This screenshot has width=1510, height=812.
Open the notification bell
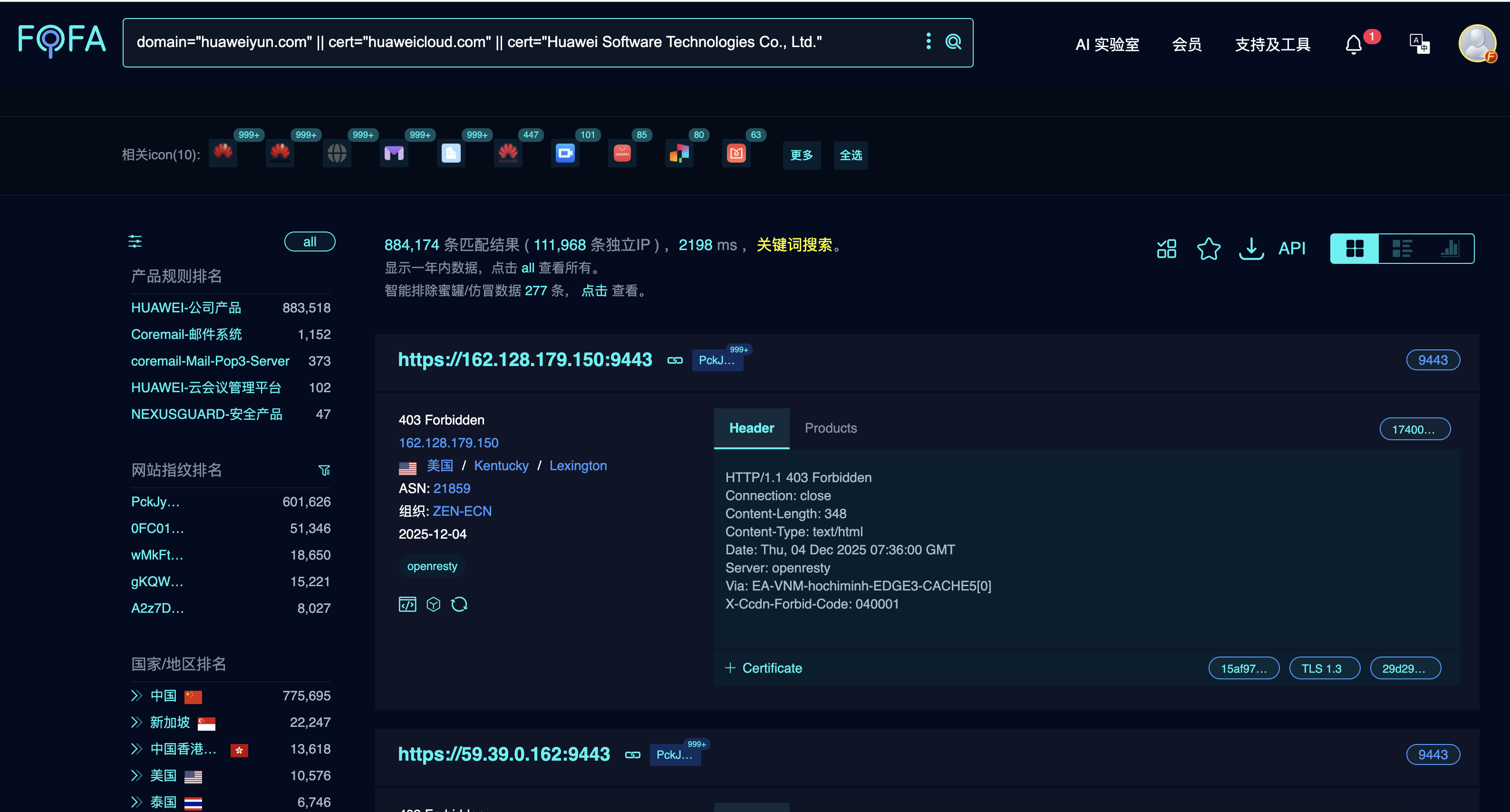(1354, 45)
